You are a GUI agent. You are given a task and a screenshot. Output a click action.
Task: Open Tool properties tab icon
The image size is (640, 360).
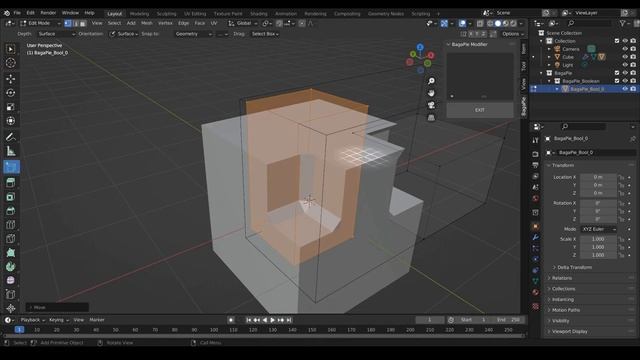click(x=536, y=140)
